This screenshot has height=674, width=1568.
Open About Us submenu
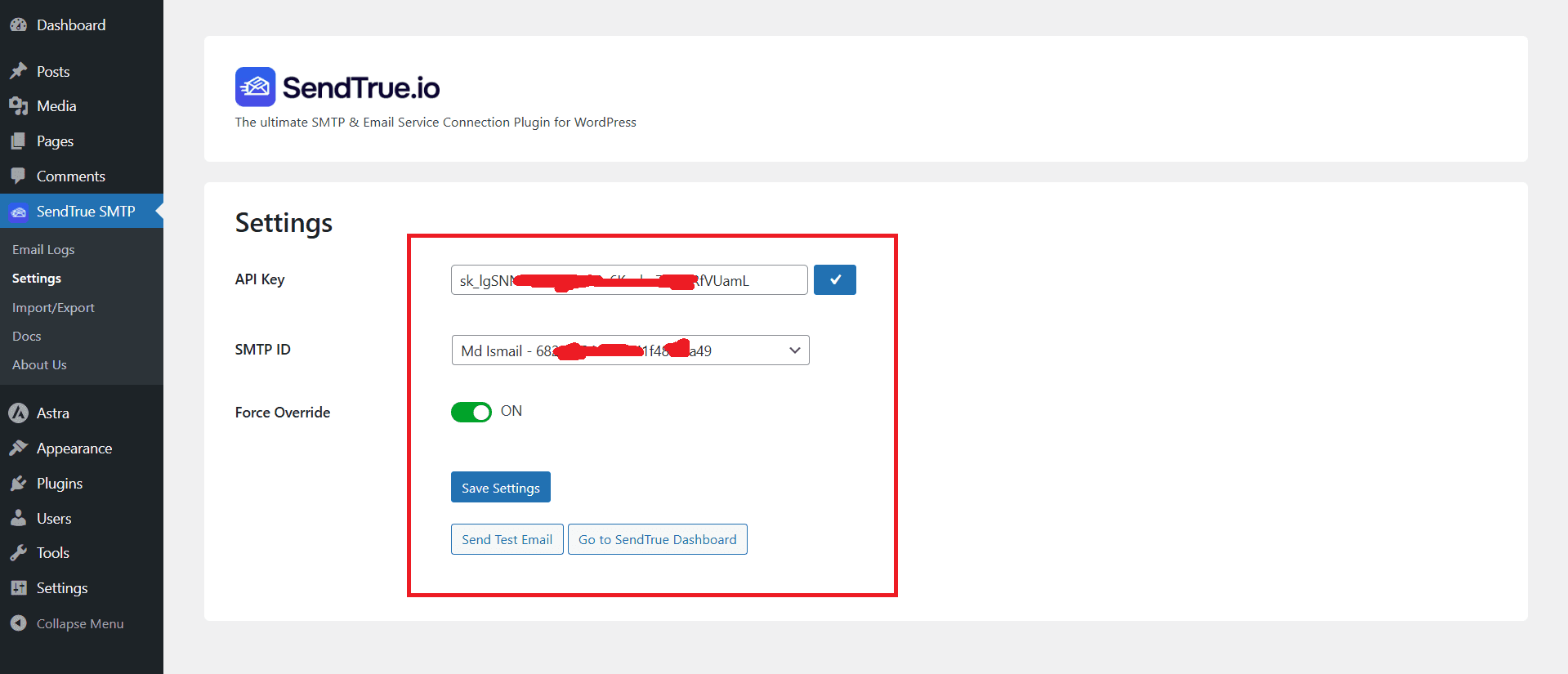(39, 365)
